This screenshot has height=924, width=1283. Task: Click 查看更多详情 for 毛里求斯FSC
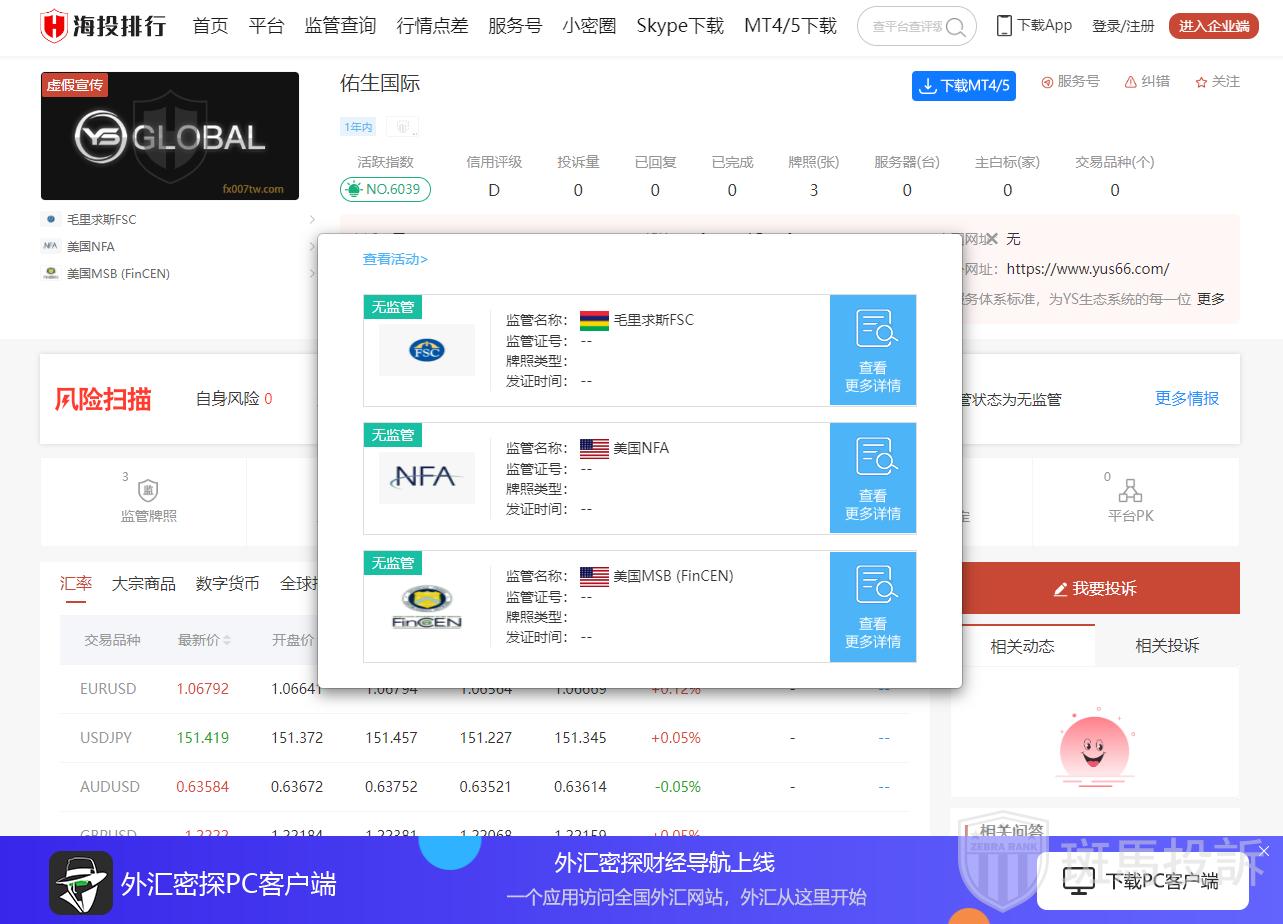872,350
